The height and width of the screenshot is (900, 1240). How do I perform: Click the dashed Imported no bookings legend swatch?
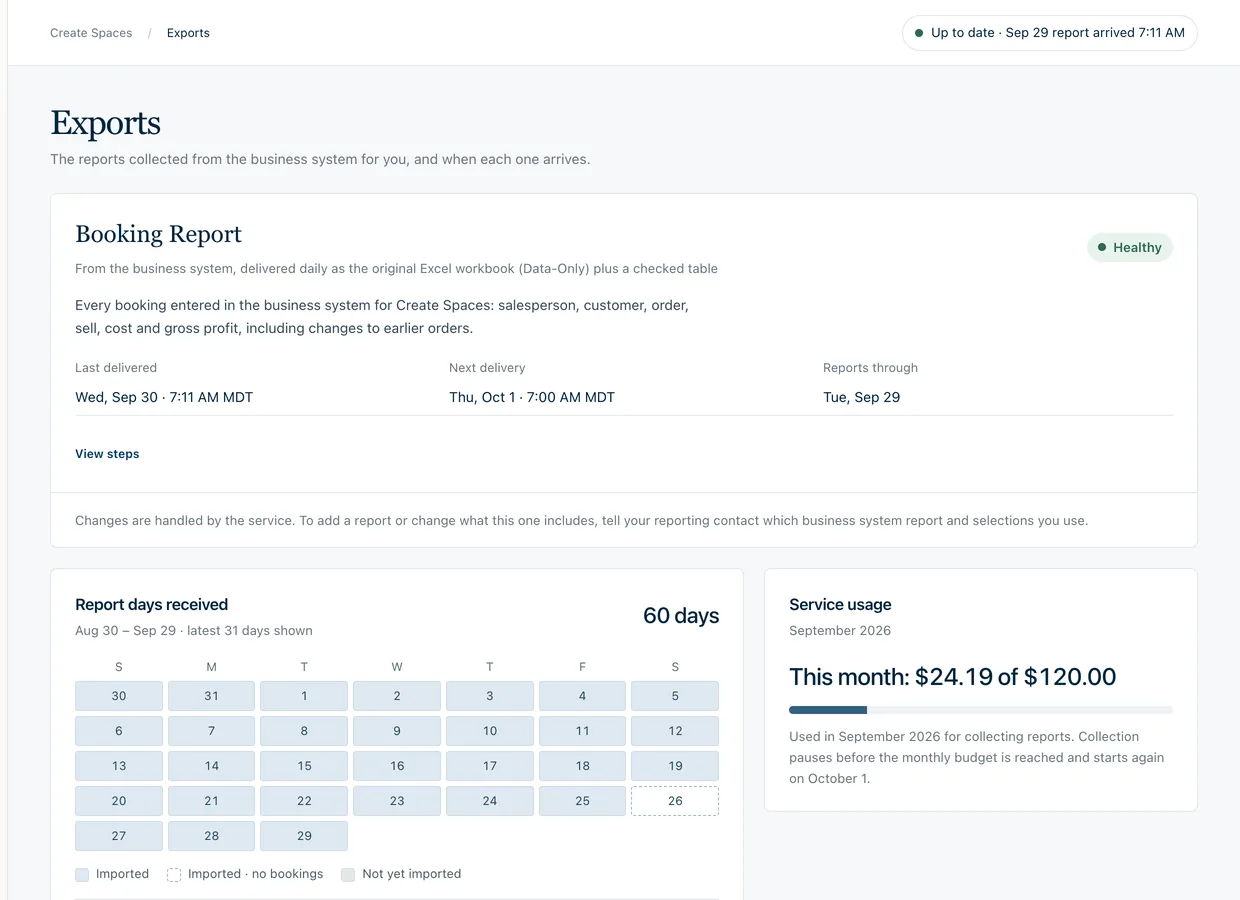tap(174, 875)
